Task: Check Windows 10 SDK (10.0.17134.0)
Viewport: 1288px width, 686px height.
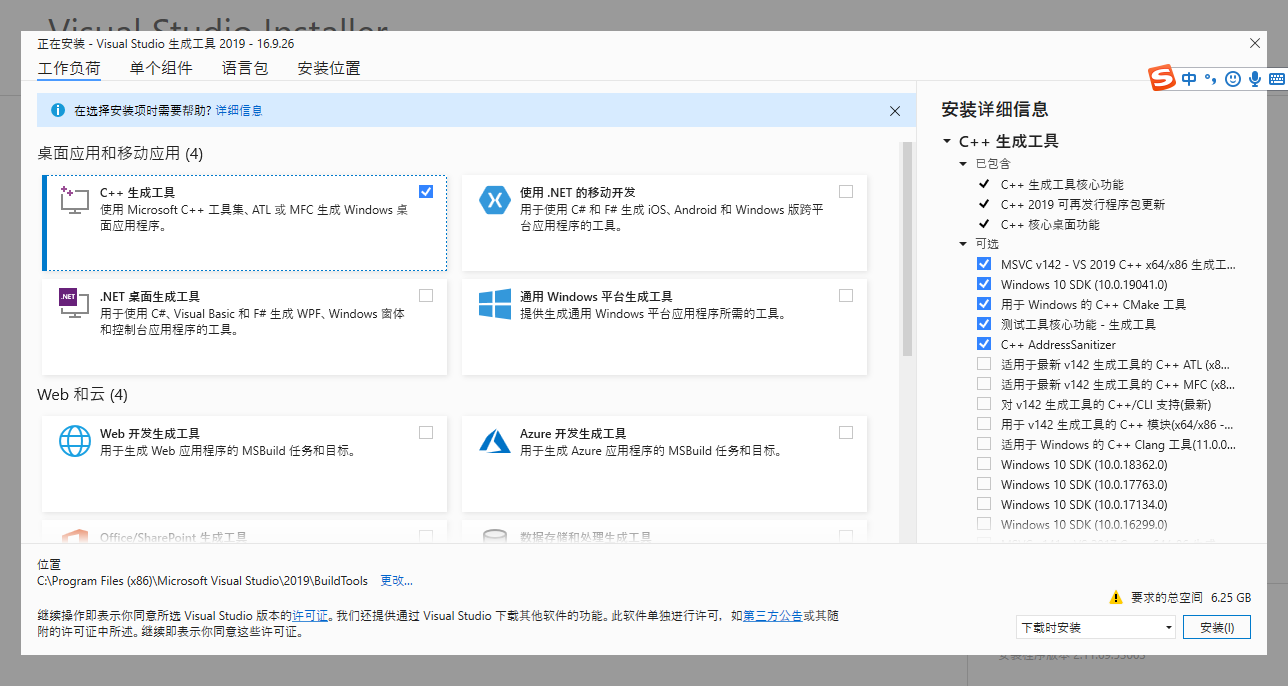Action: (x=984, y=504)
